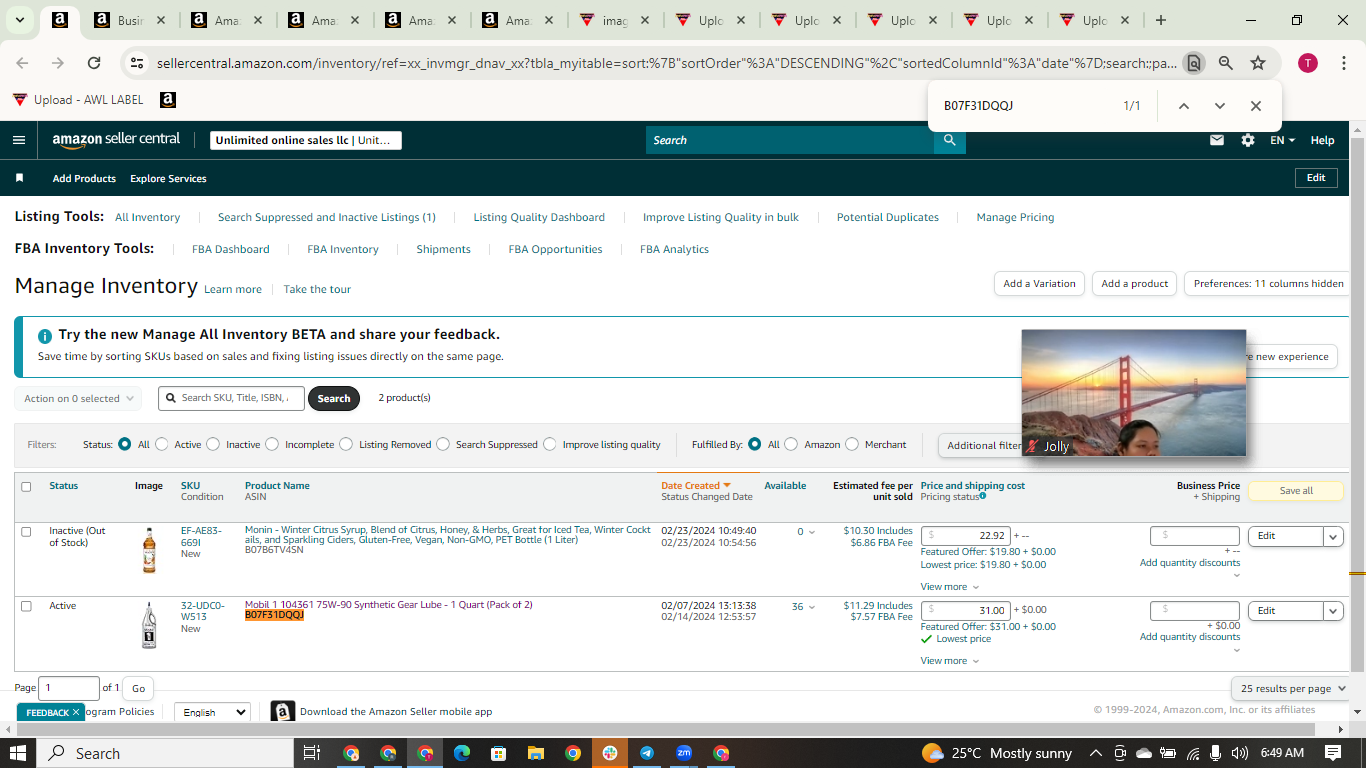Image resolution: width=1366 pixels, height=768 pixels.
Task: Open the Chrome three-dot menu
Action: [1343, 63]
